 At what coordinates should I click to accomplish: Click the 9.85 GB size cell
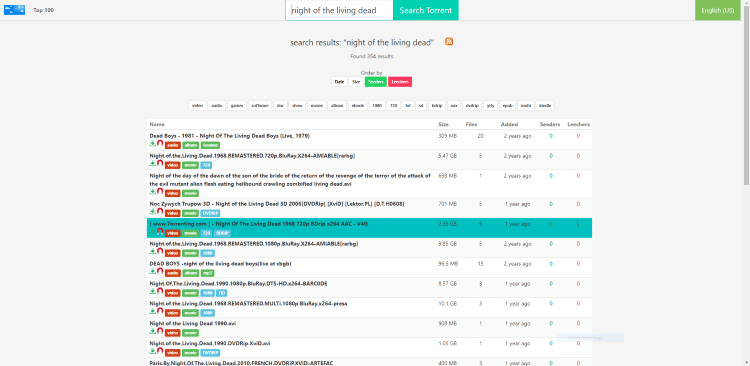click(x=448, y=244)
